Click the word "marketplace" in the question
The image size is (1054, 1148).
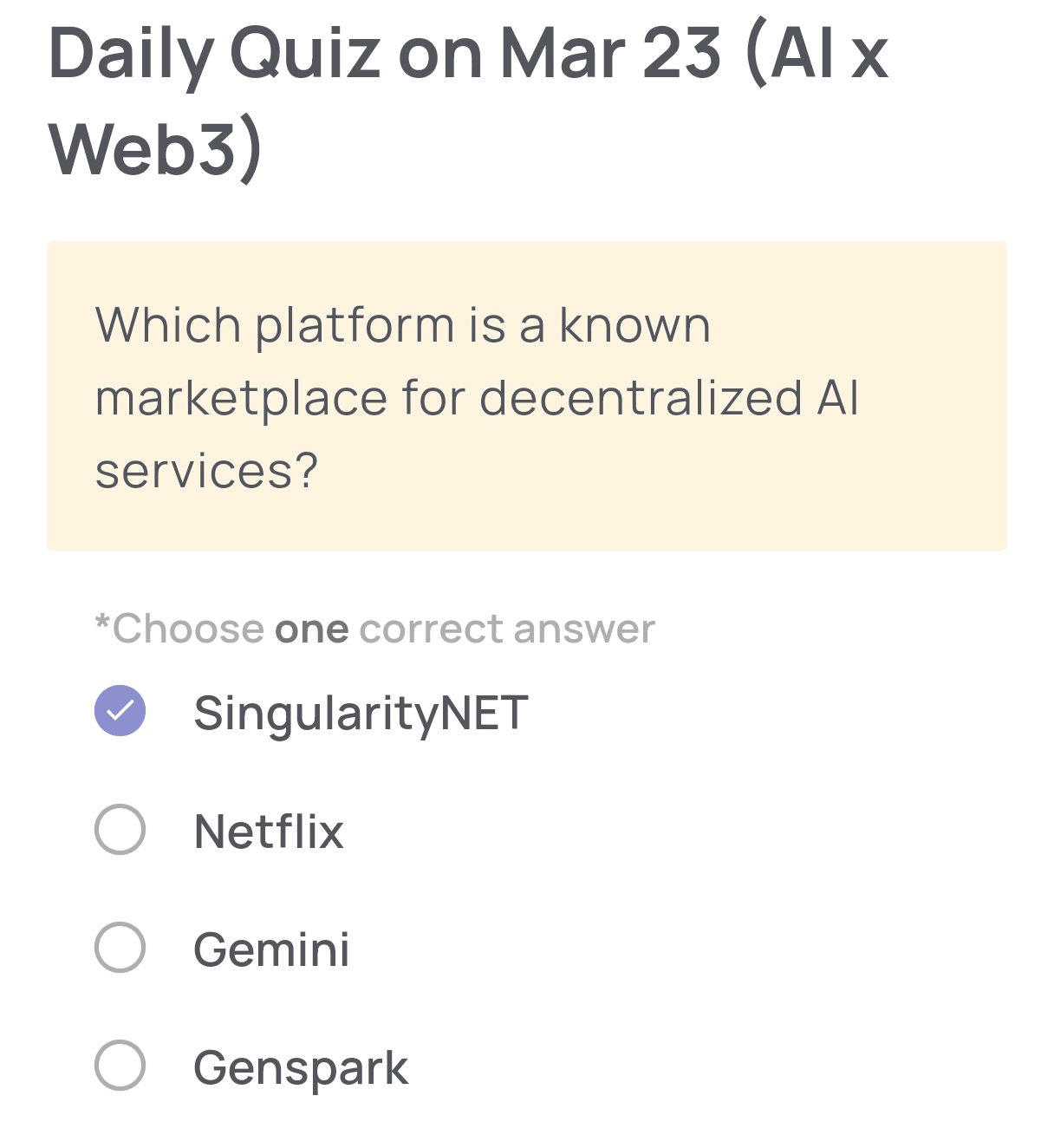[241, 399]
